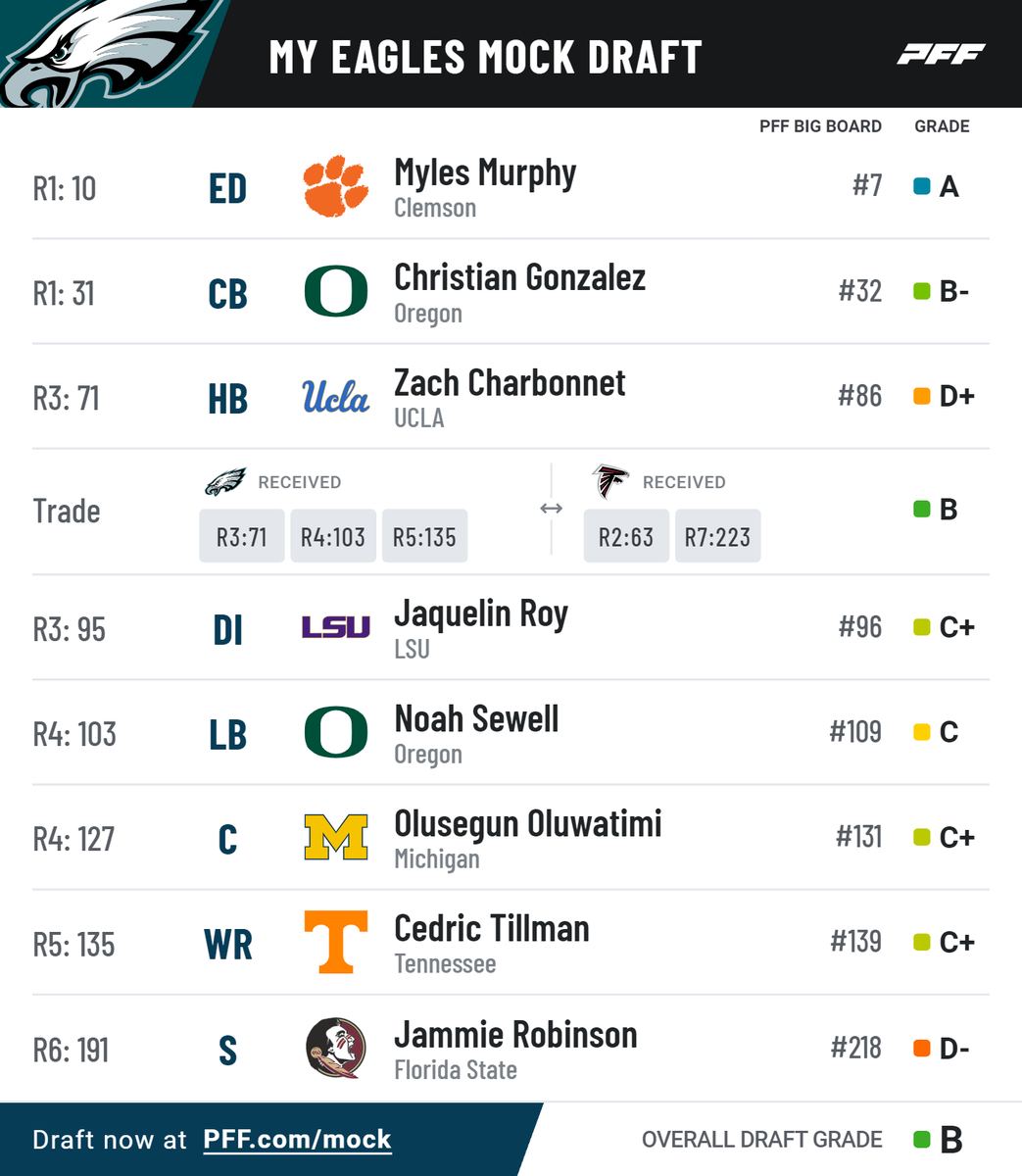Screen dimensions: 1022x1176
Task: Click the R2:63 traded pick chip
Action: [626, 537]
